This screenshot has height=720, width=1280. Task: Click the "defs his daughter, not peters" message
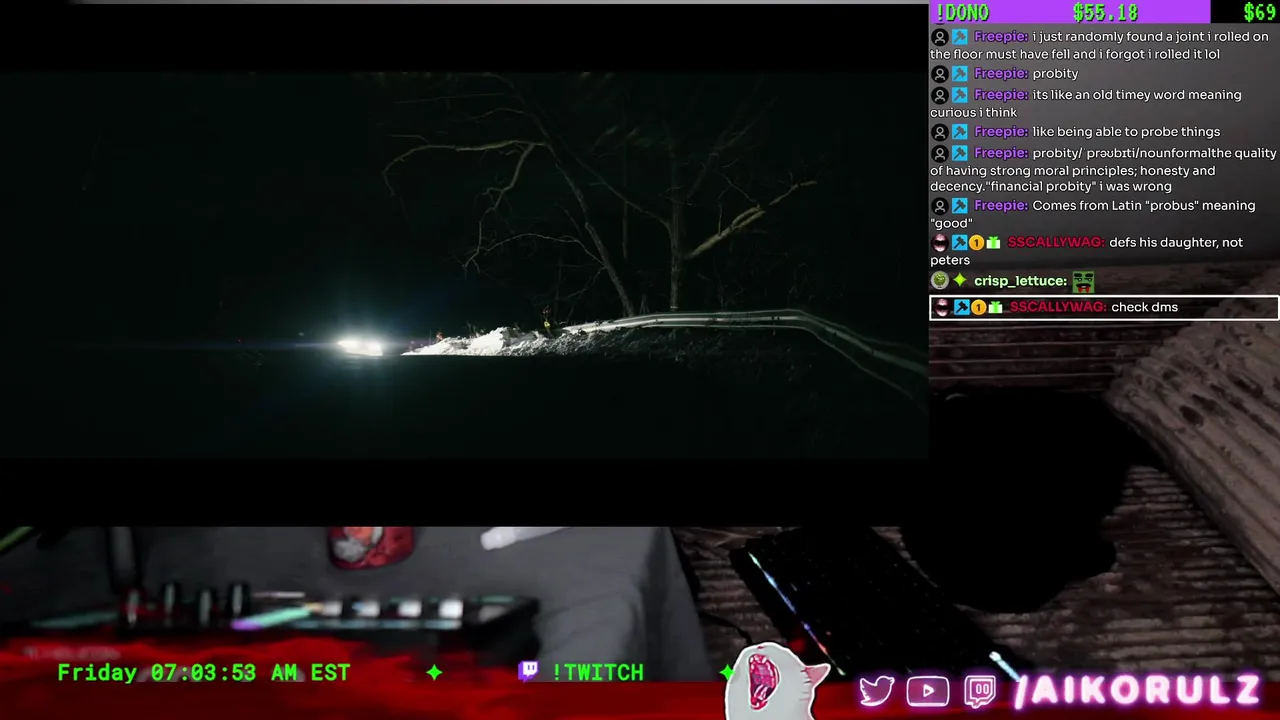(x=1087, y=250)
